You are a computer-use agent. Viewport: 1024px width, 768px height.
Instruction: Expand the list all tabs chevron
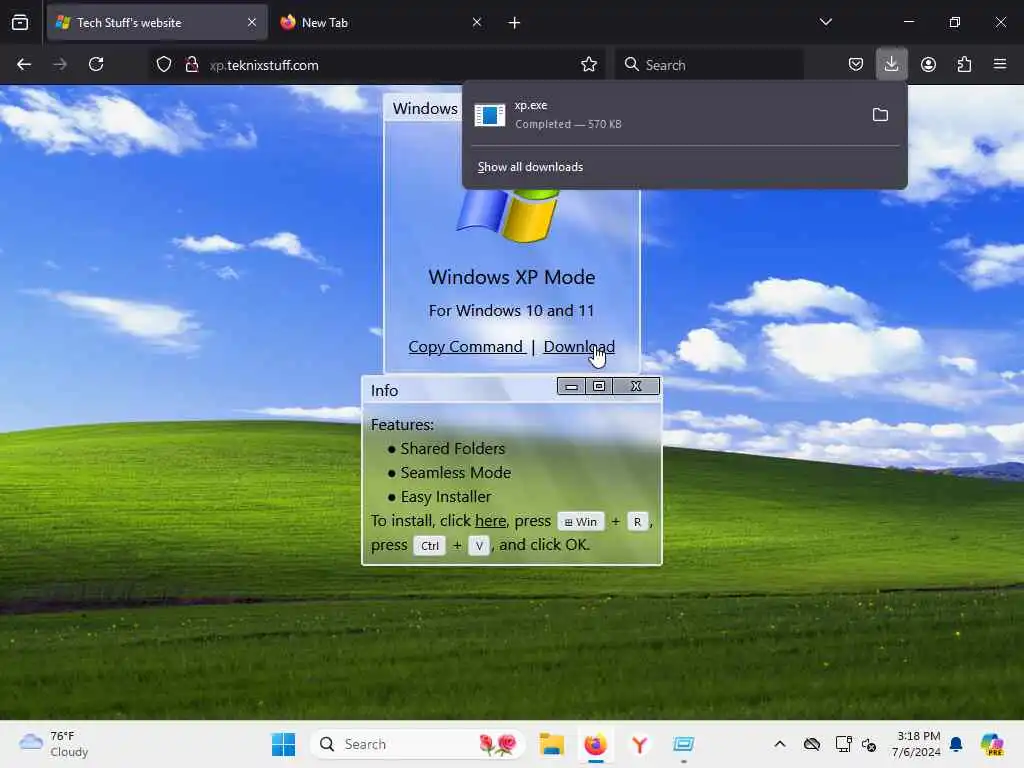825,22
